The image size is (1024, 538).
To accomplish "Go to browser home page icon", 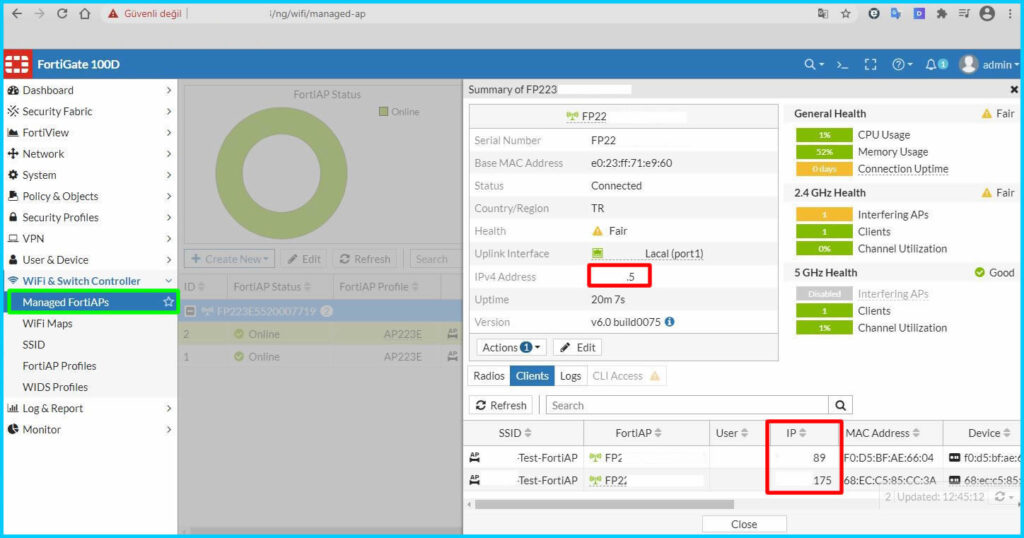I will tap(85, 13).
